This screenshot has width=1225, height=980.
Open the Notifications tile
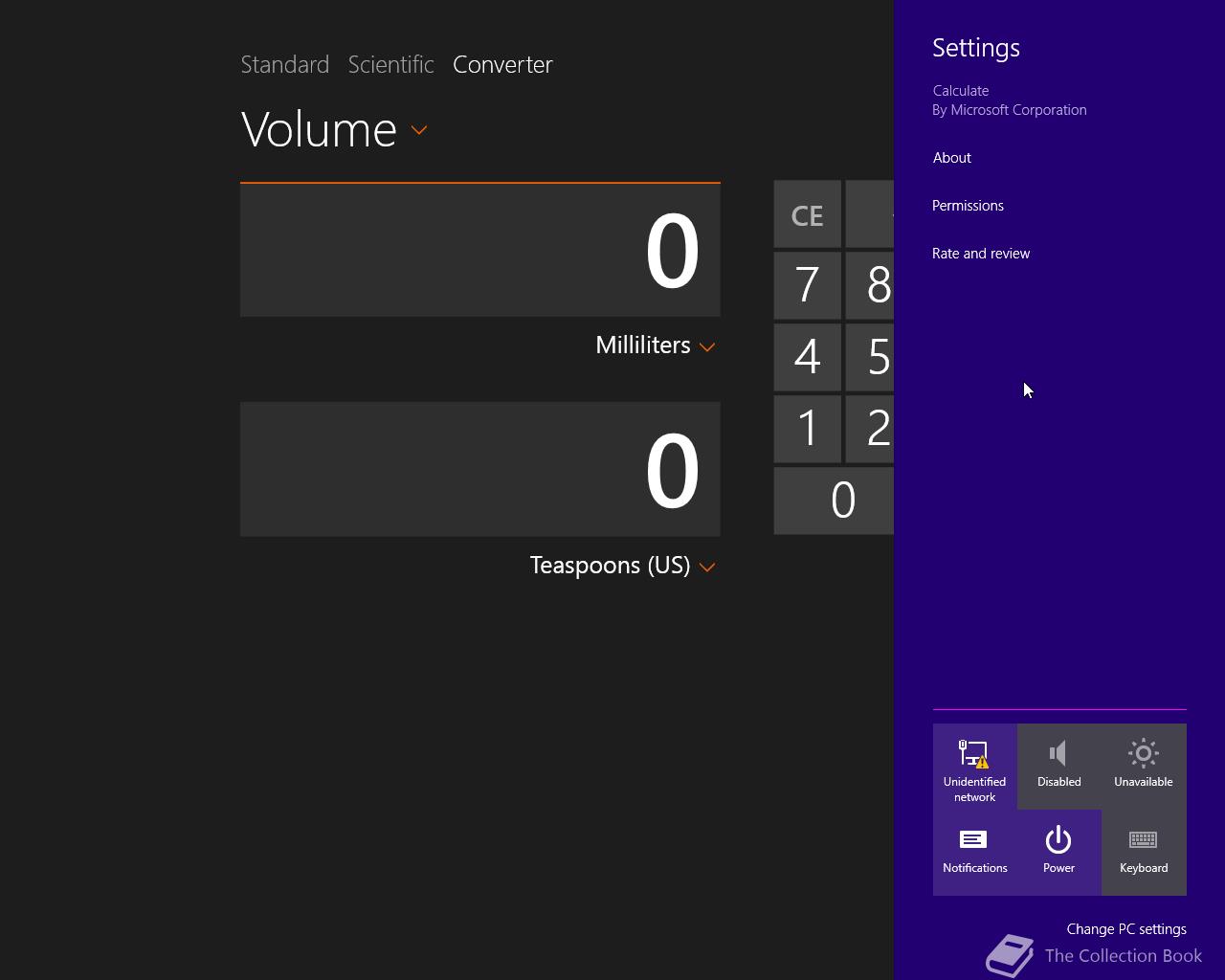(x=974, y=853)
